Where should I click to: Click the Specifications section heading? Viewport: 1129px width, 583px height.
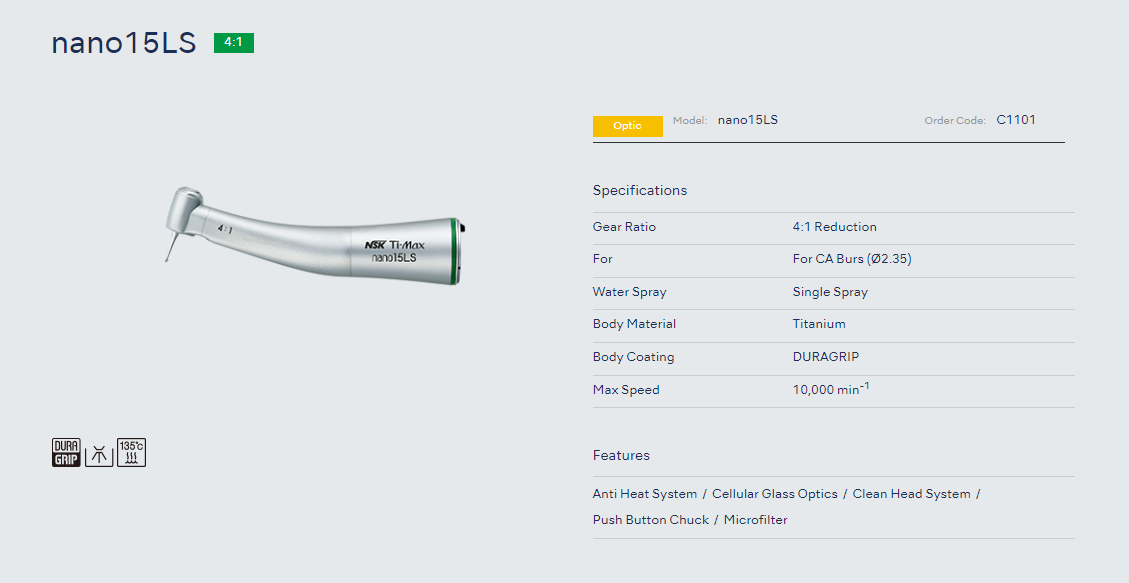click(x=640, y=190)
